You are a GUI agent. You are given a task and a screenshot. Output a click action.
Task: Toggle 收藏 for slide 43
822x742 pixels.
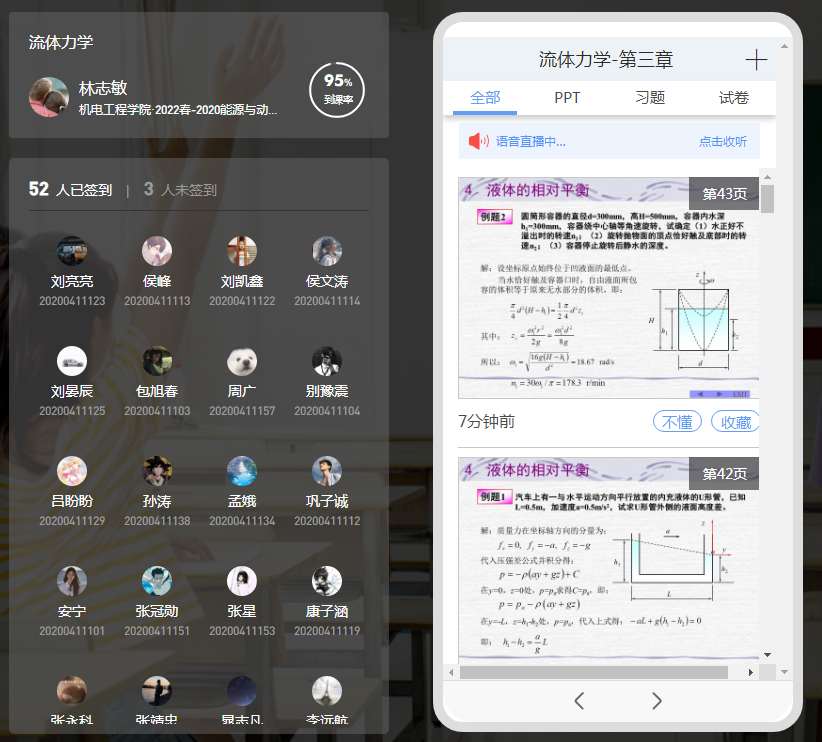click(x=736, y=422)
